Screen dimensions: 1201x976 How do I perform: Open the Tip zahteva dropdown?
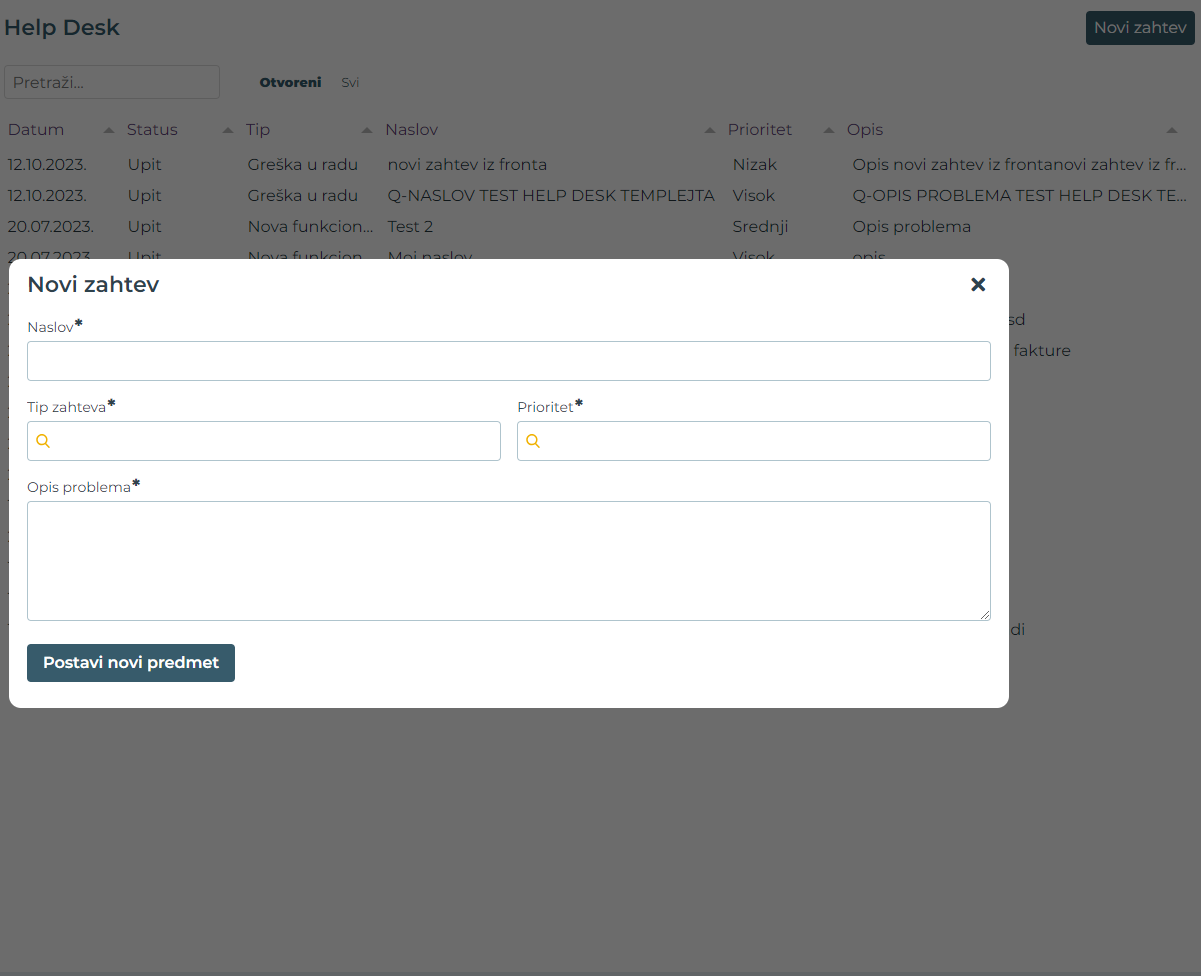coord(275,441)
